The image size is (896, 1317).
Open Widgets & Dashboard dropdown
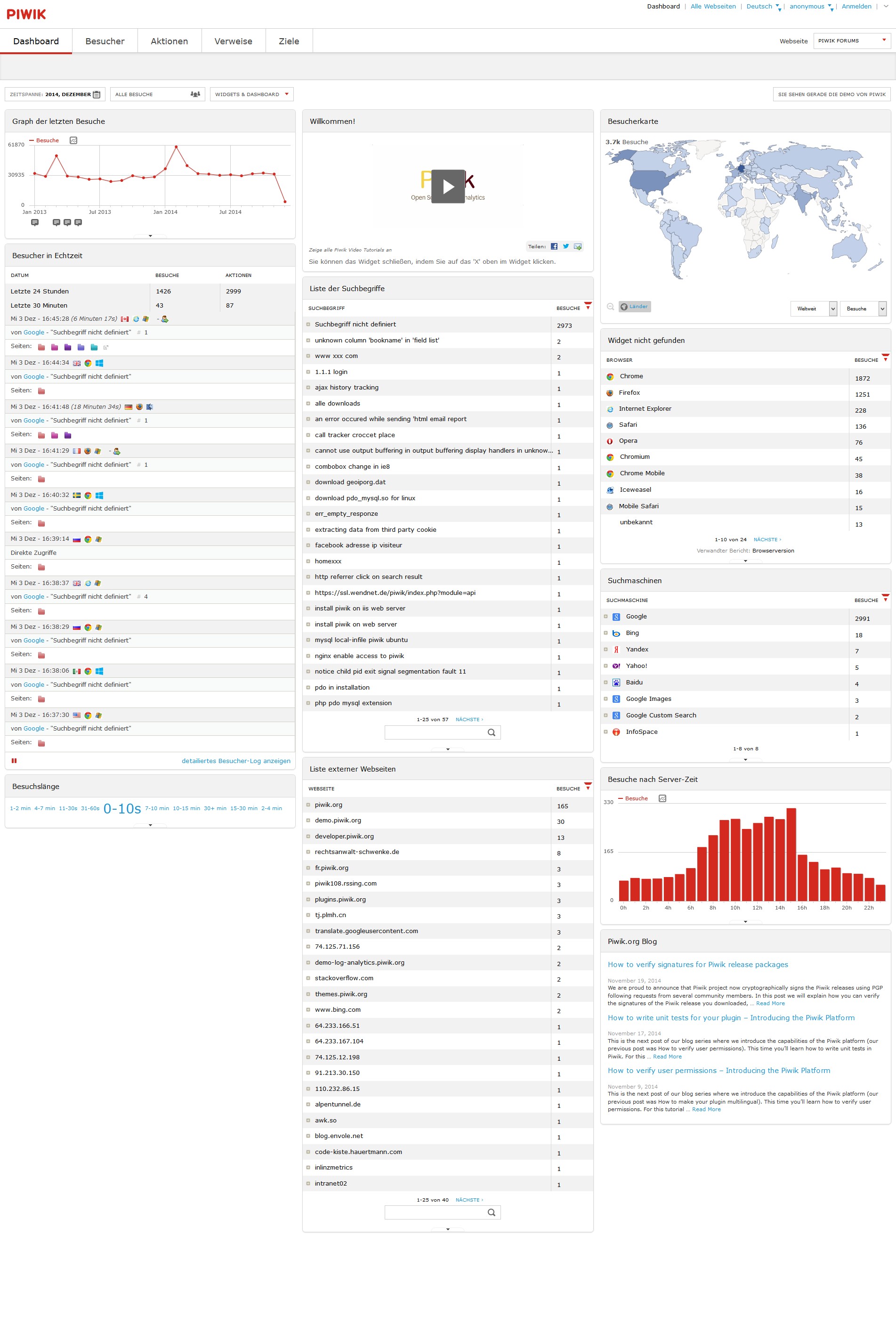click(251, 94)
